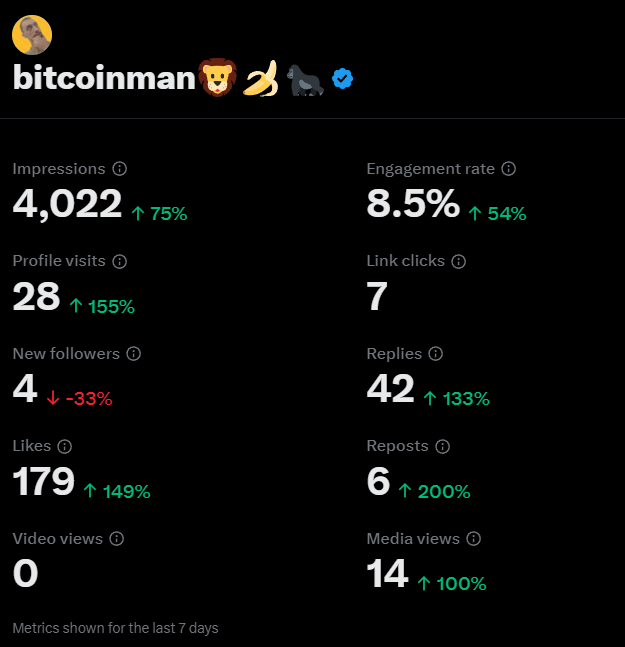The height and width of the screenshot is (647, 625).
Task: Click the New followers info icon
Action: (134, 354)
